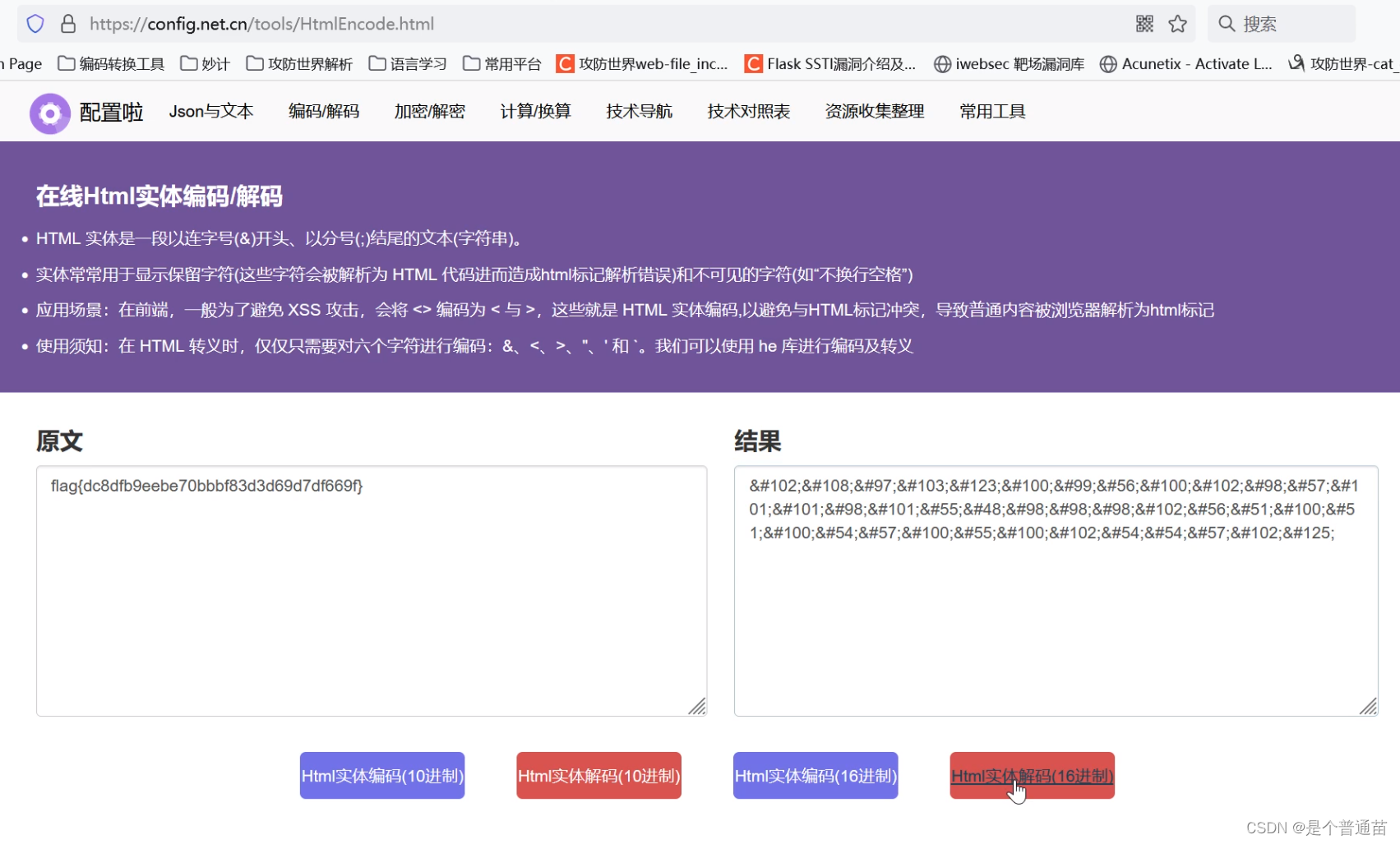The width and height of the screenshot is (1400, 844).
Task: Click the browser address bar URL
Action: (261, 24)
